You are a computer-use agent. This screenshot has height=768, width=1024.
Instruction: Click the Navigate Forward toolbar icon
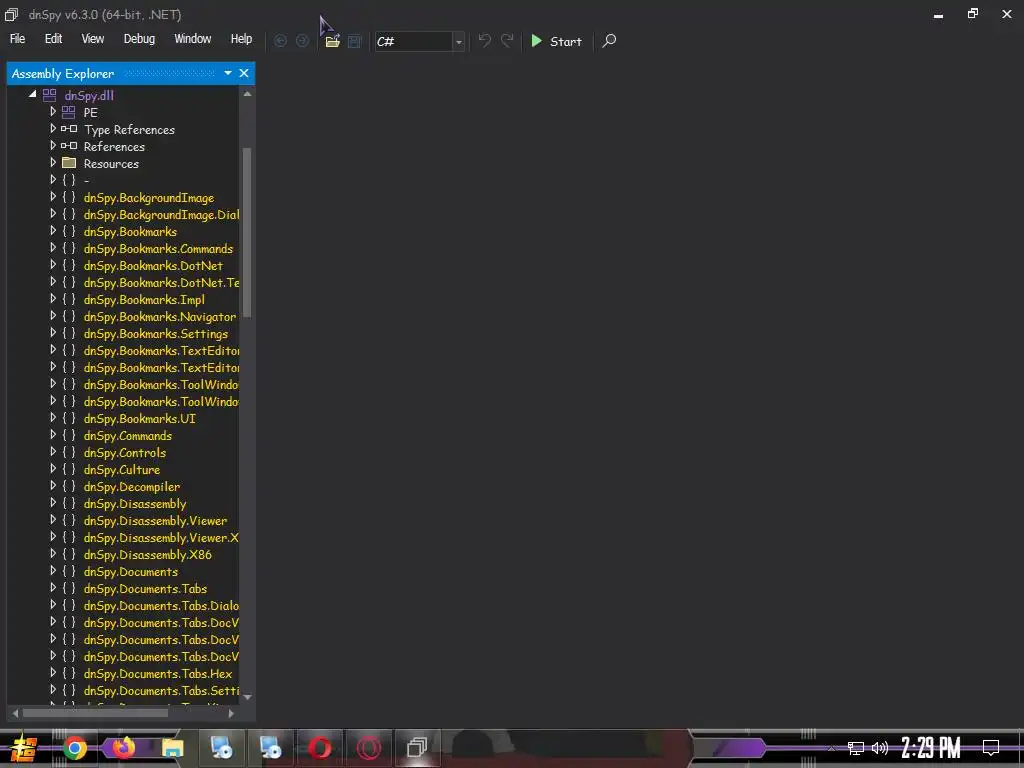click(302, 41)
